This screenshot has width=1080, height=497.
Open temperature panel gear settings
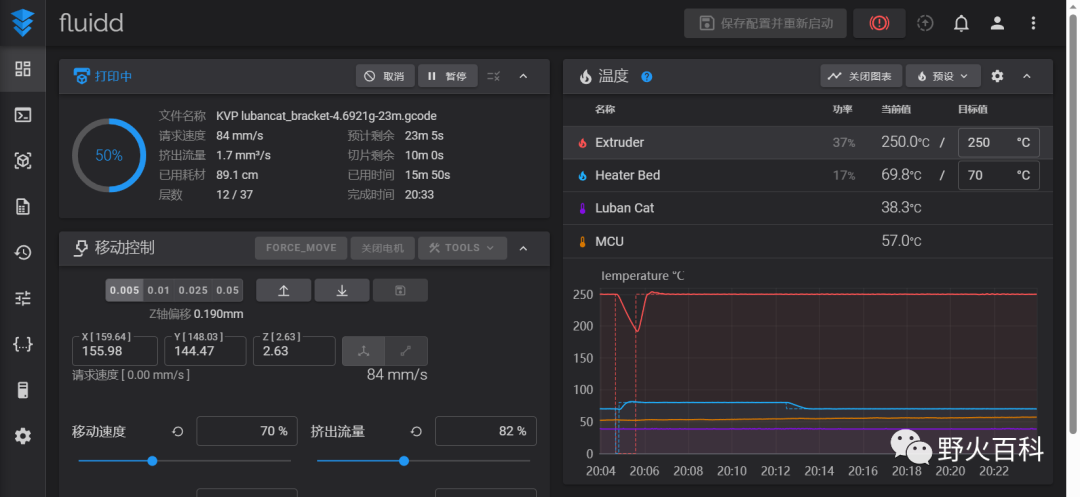997,76
